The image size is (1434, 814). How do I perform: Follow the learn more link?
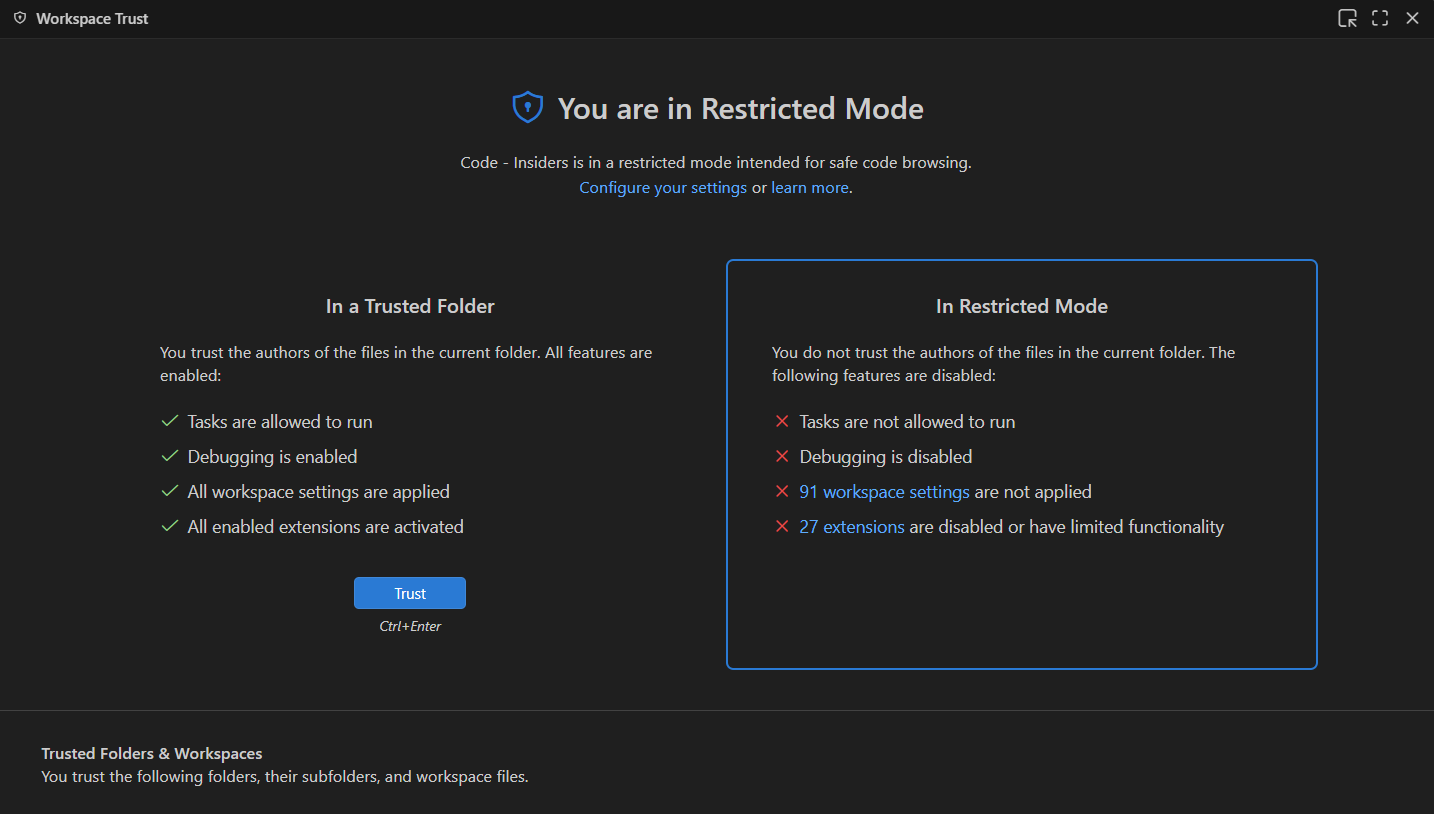click(x=810, y=187)
